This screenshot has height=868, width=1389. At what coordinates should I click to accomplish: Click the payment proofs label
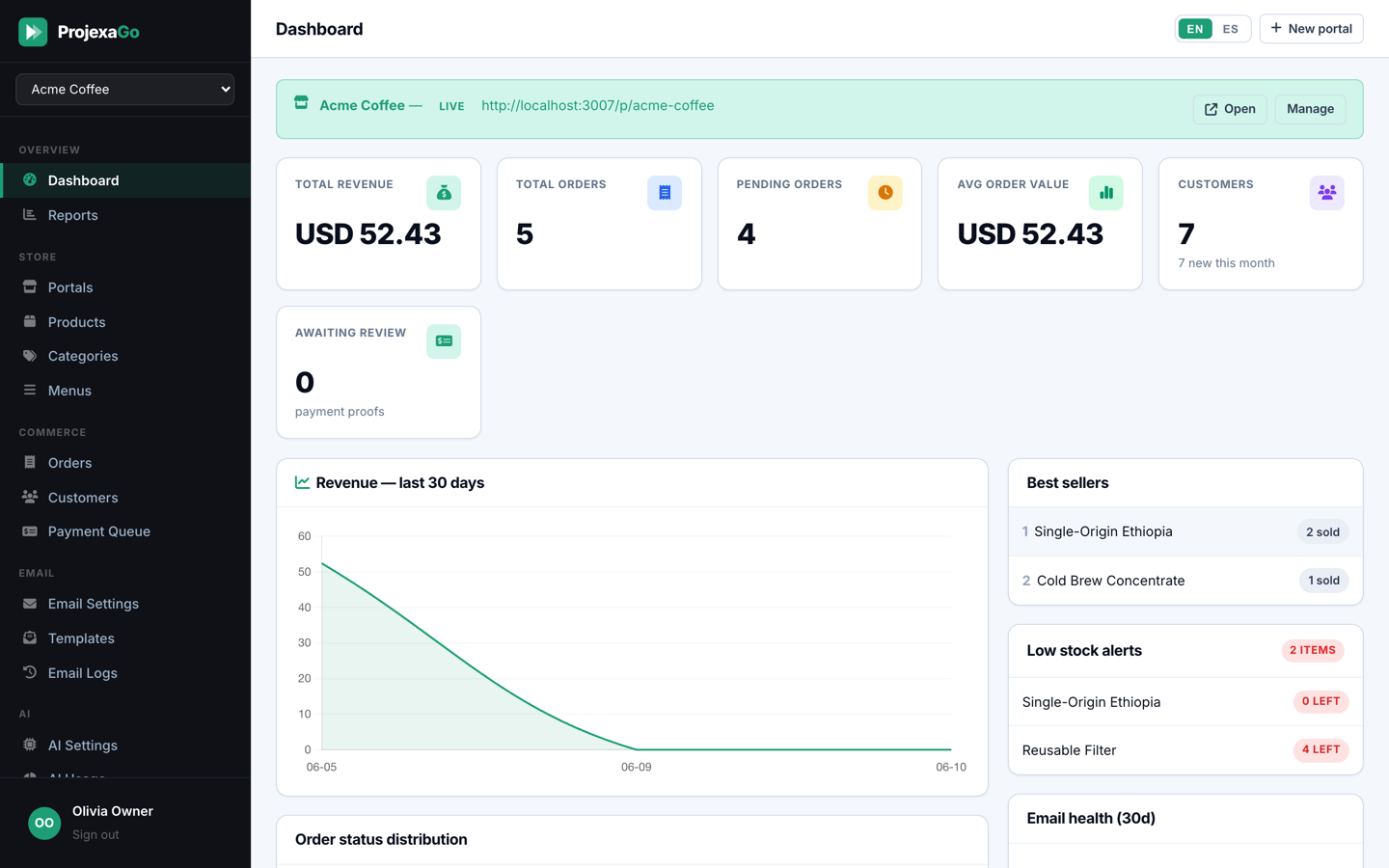pos(340,412)
